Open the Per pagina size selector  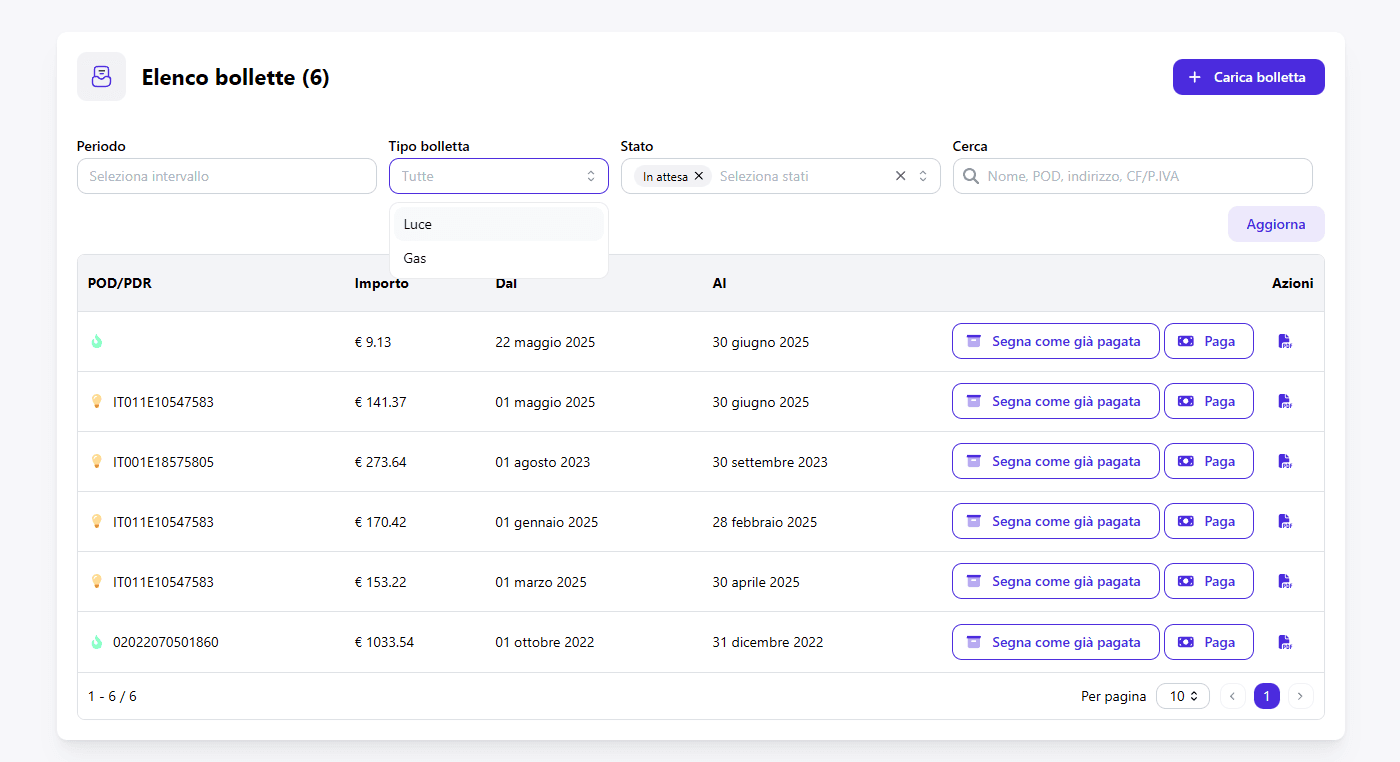click(x=1182, y=696)
